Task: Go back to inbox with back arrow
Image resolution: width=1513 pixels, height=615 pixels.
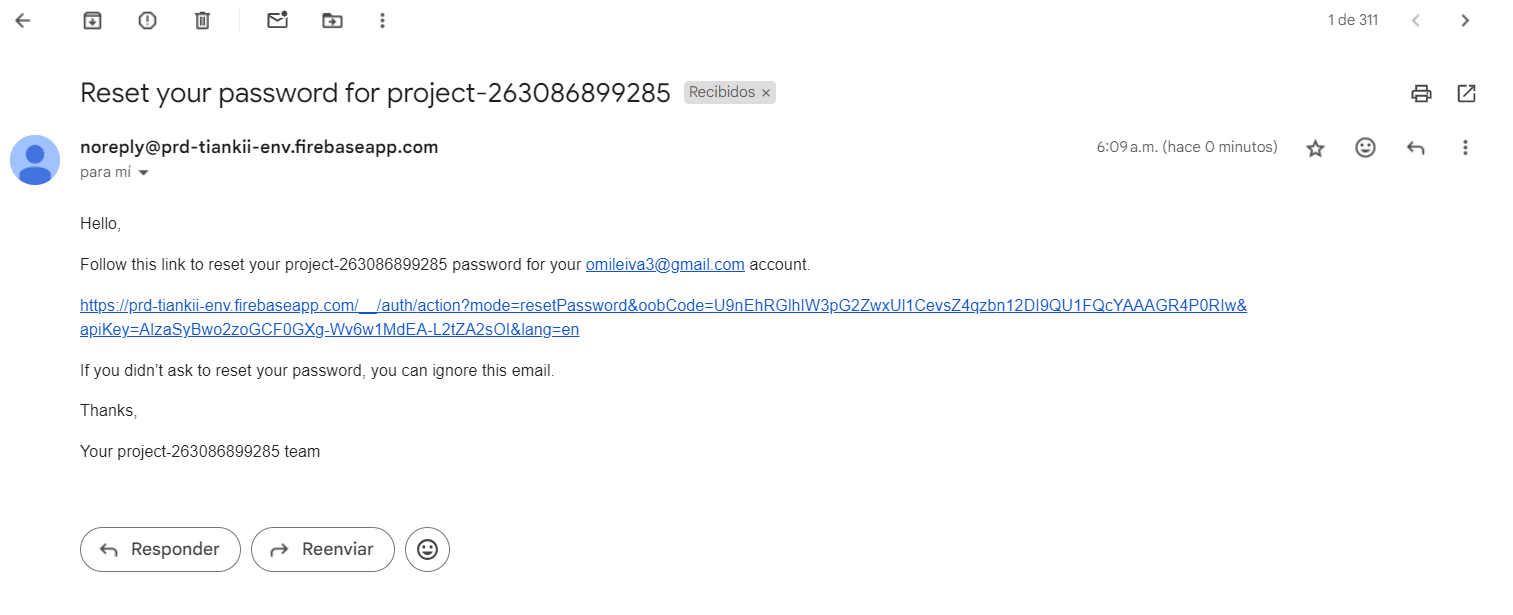Action: point(23,20)
